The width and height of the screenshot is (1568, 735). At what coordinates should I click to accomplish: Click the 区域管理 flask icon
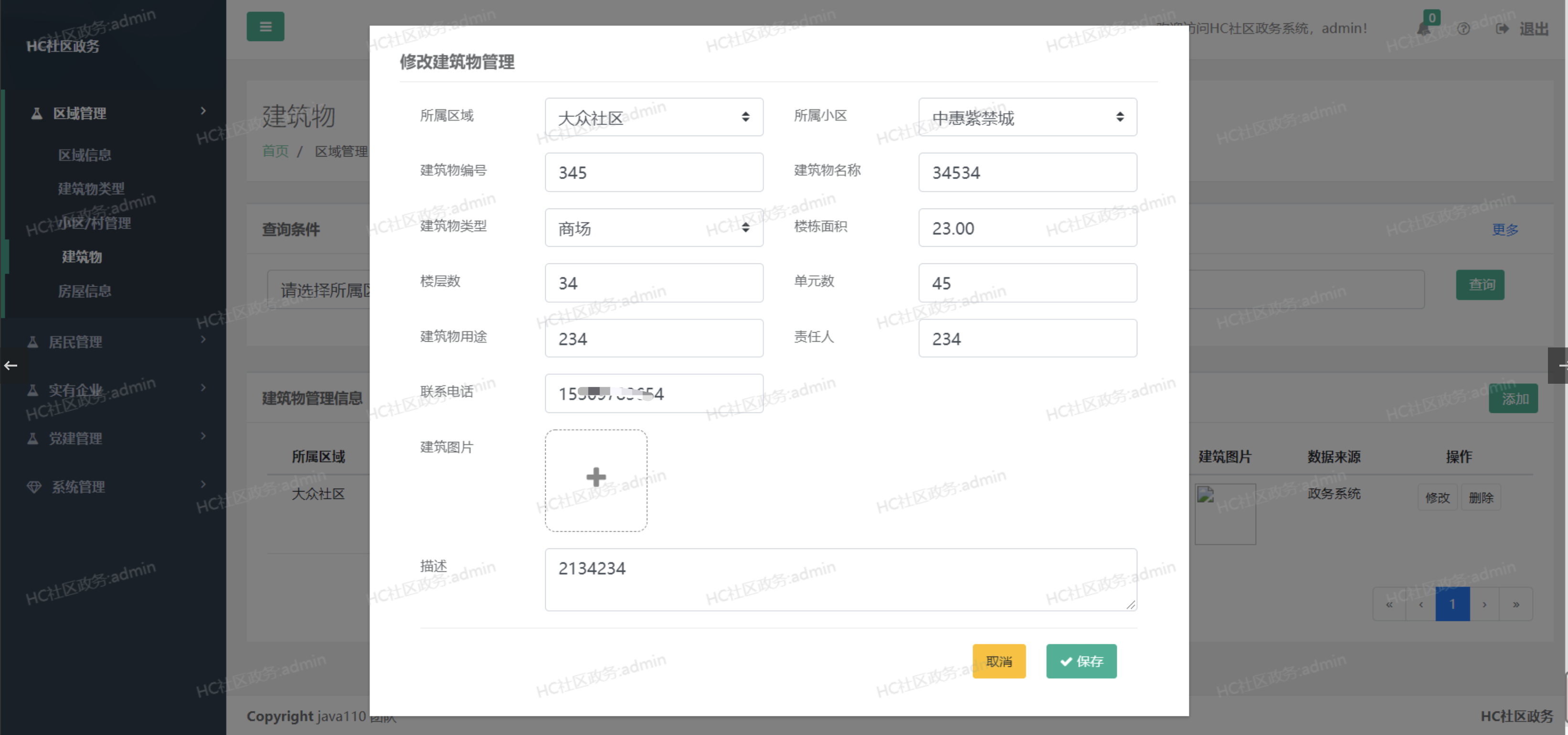pyautogui.click(x=36, y=113)
